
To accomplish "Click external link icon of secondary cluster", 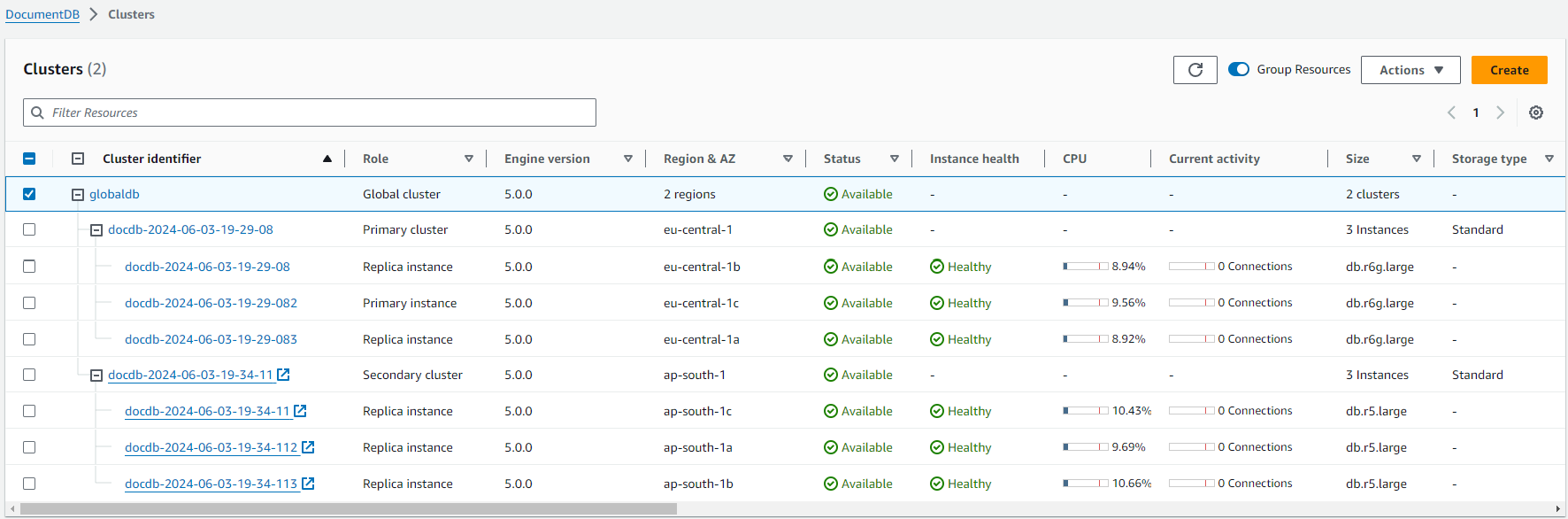I will click(283, 375).
